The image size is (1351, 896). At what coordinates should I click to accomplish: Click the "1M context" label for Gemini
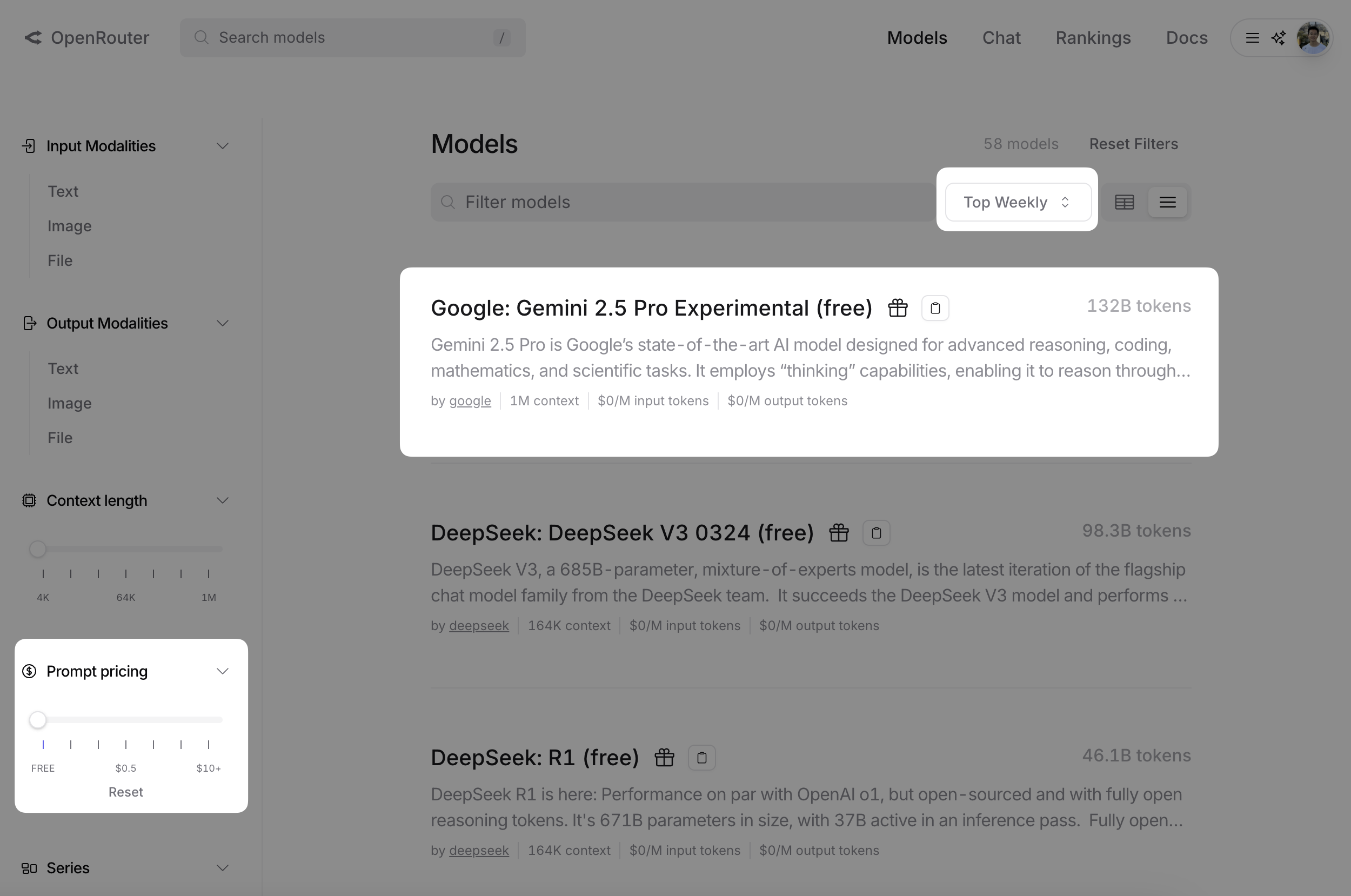point(544,401)
